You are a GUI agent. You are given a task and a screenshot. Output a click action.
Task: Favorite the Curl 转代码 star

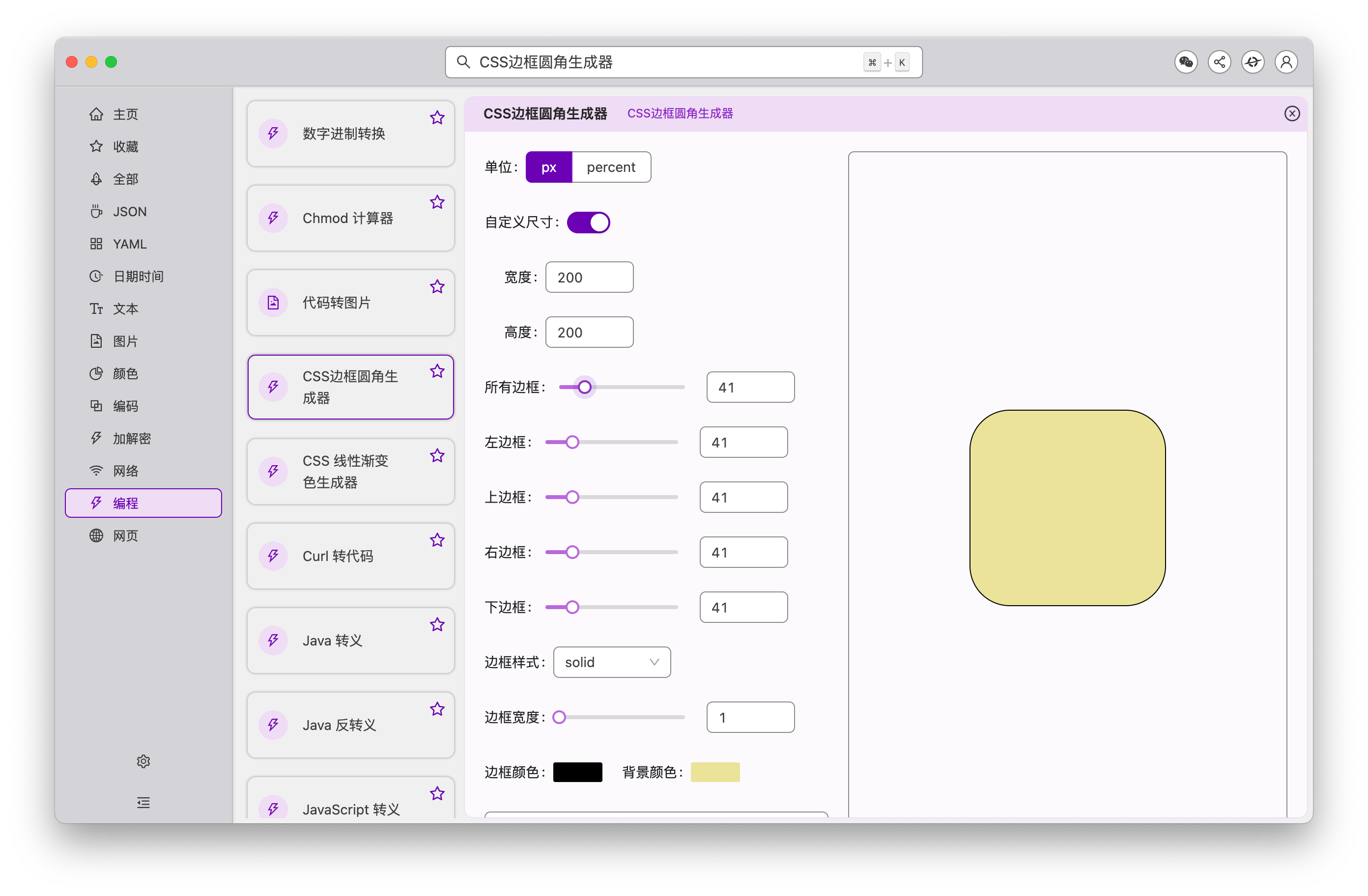tap(437, 540)
